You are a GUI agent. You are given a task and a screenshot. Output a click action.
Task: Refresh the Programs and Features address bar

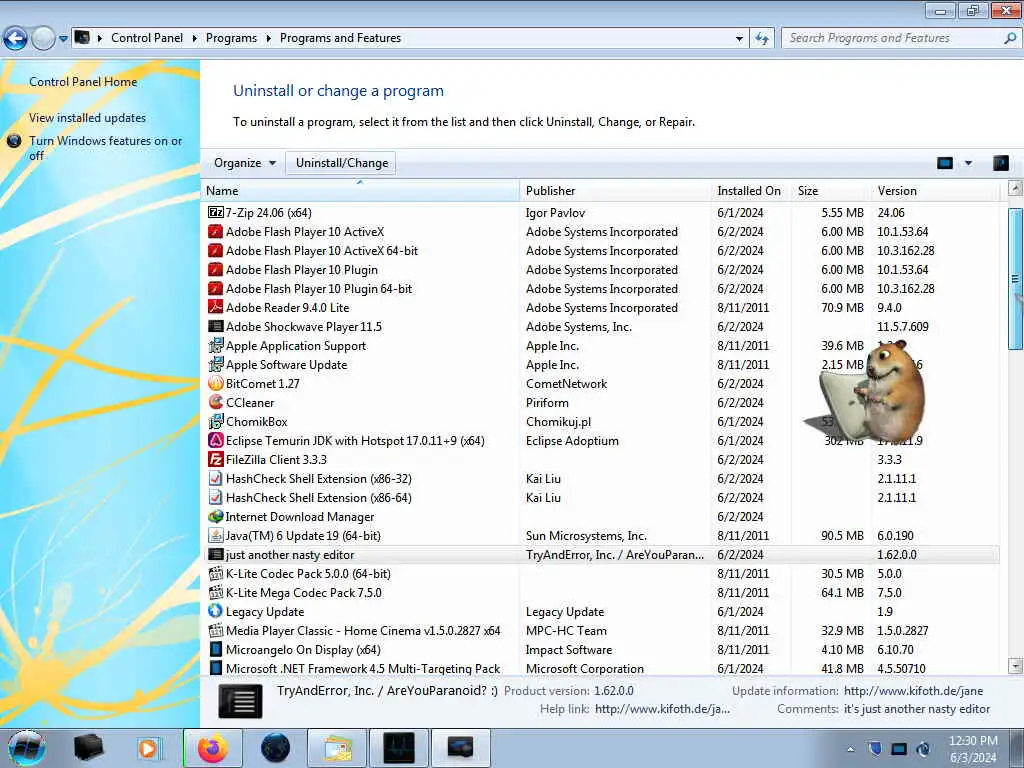coord(761,38)
